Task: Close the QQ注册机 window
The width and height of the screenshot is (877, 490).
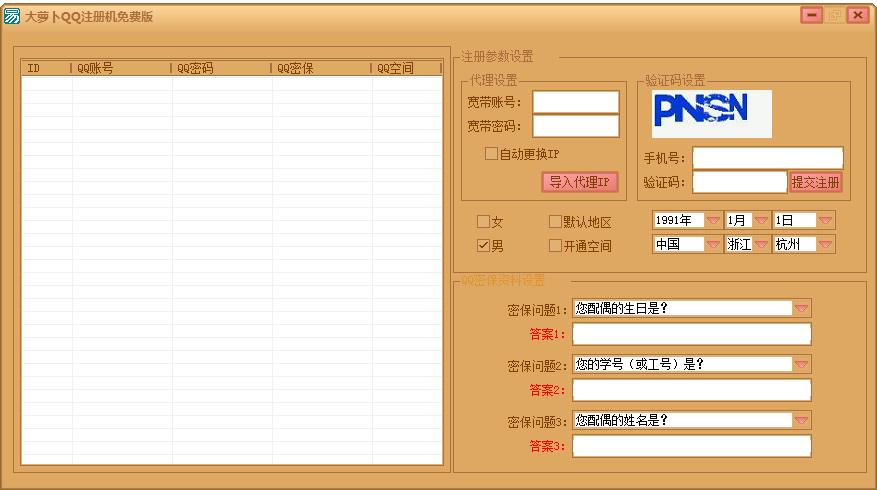Action: point(857,15)
